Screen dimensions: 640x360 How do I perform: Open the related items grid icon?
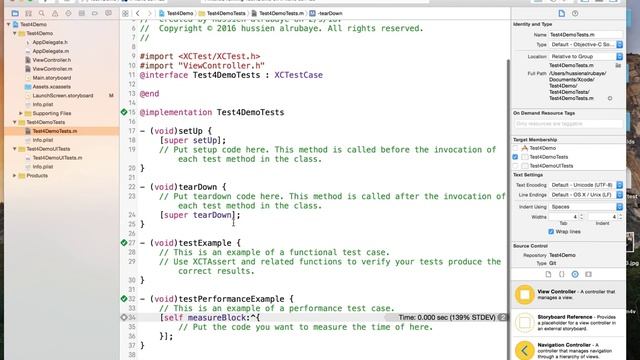tap(125, 13)
